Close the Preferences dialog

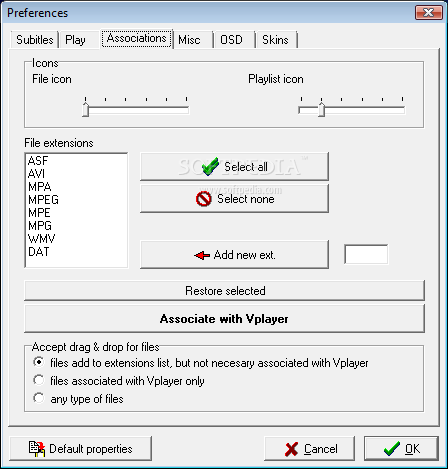pos(429,13)
